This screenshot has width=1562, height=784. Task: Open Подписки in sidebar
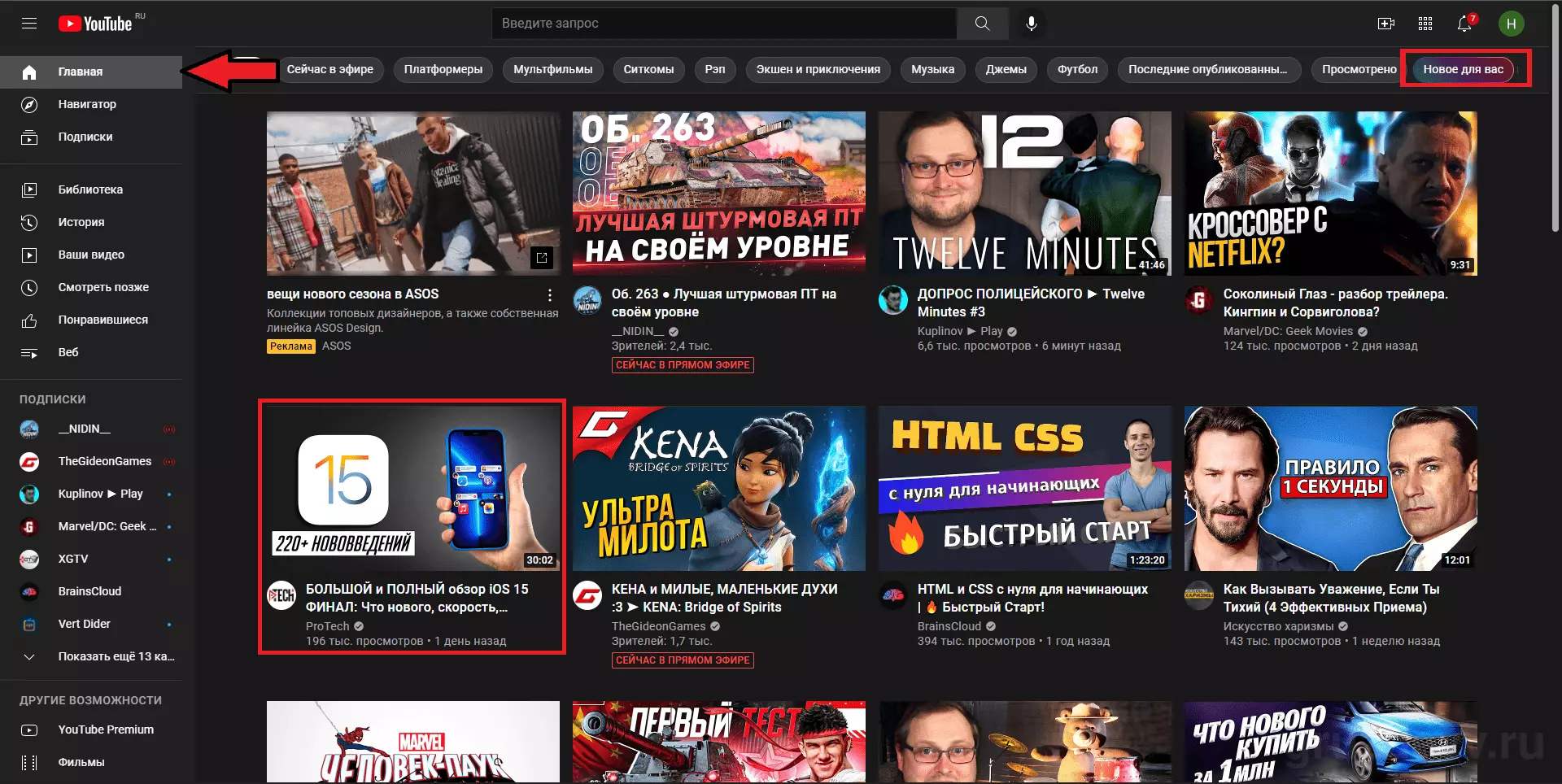pos(91,137)
